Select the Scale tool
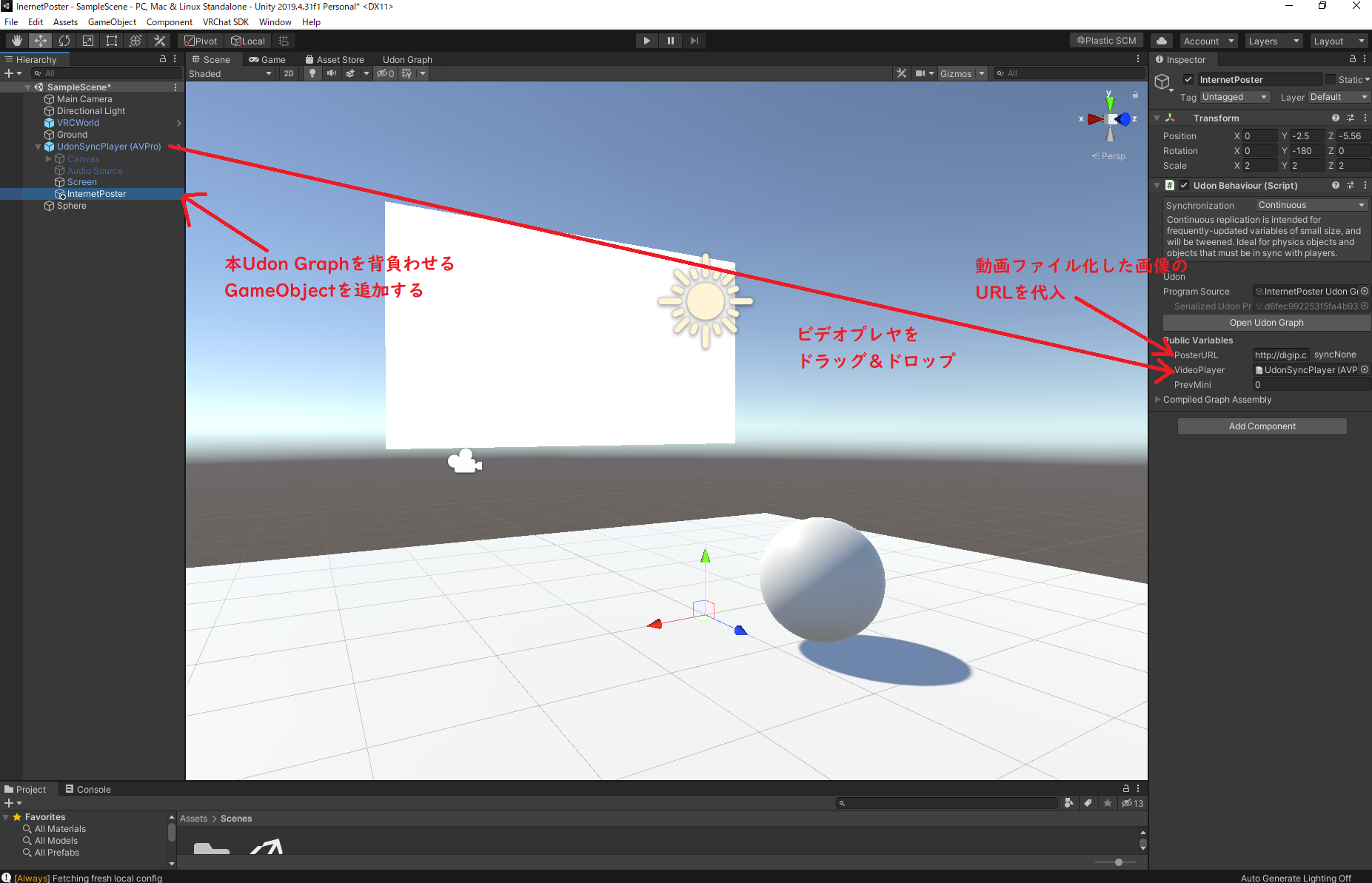1372x883 pixels. (87, 41)
